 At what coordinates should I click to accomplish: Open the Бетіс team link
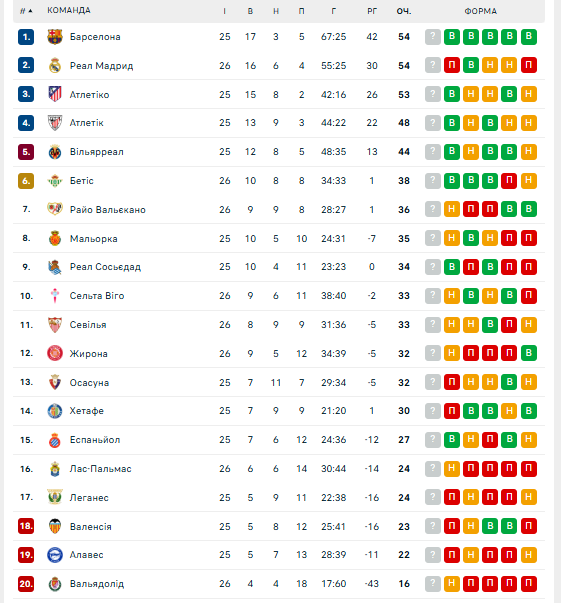tap(82, 181)
